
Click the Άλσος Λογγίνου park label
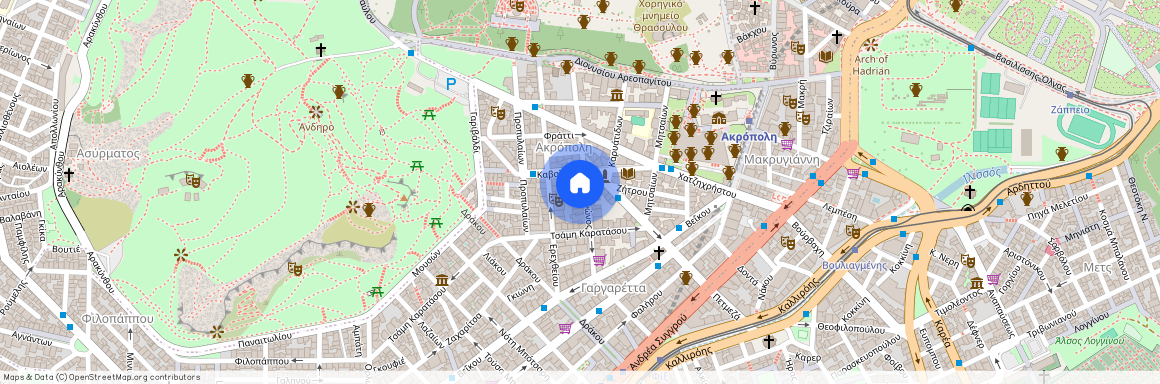[1089, 341]
